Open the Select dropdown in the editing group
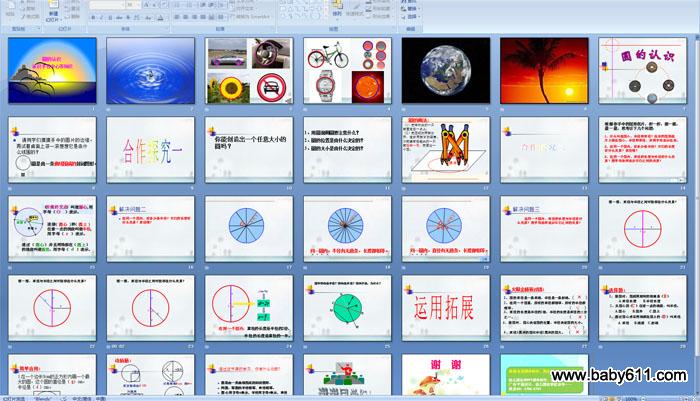The width and height of the screenshot is (700, 401). click(x=410, y=17)
